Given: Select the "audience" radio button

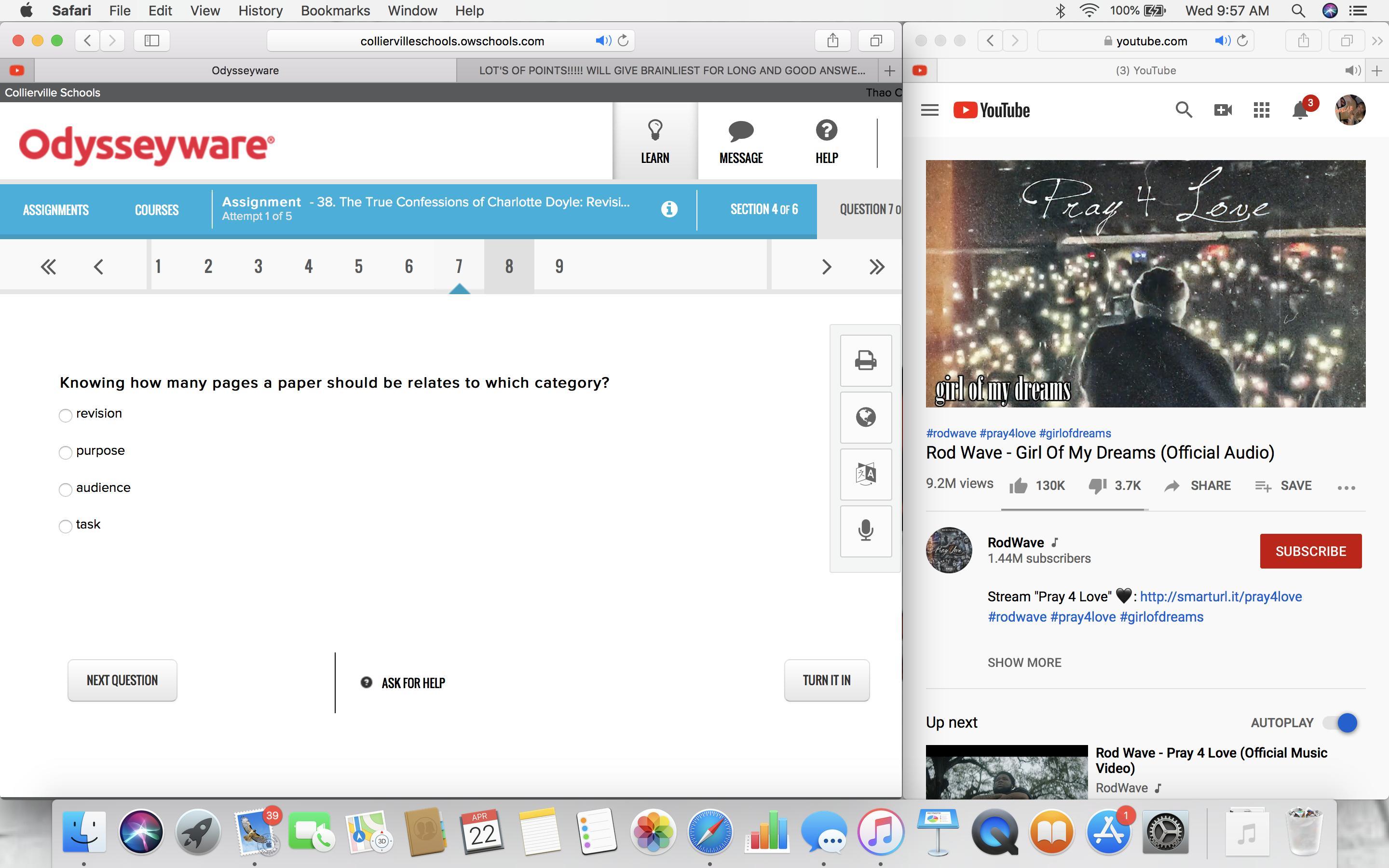Looking at the screenshot, I should click(66, 489).
